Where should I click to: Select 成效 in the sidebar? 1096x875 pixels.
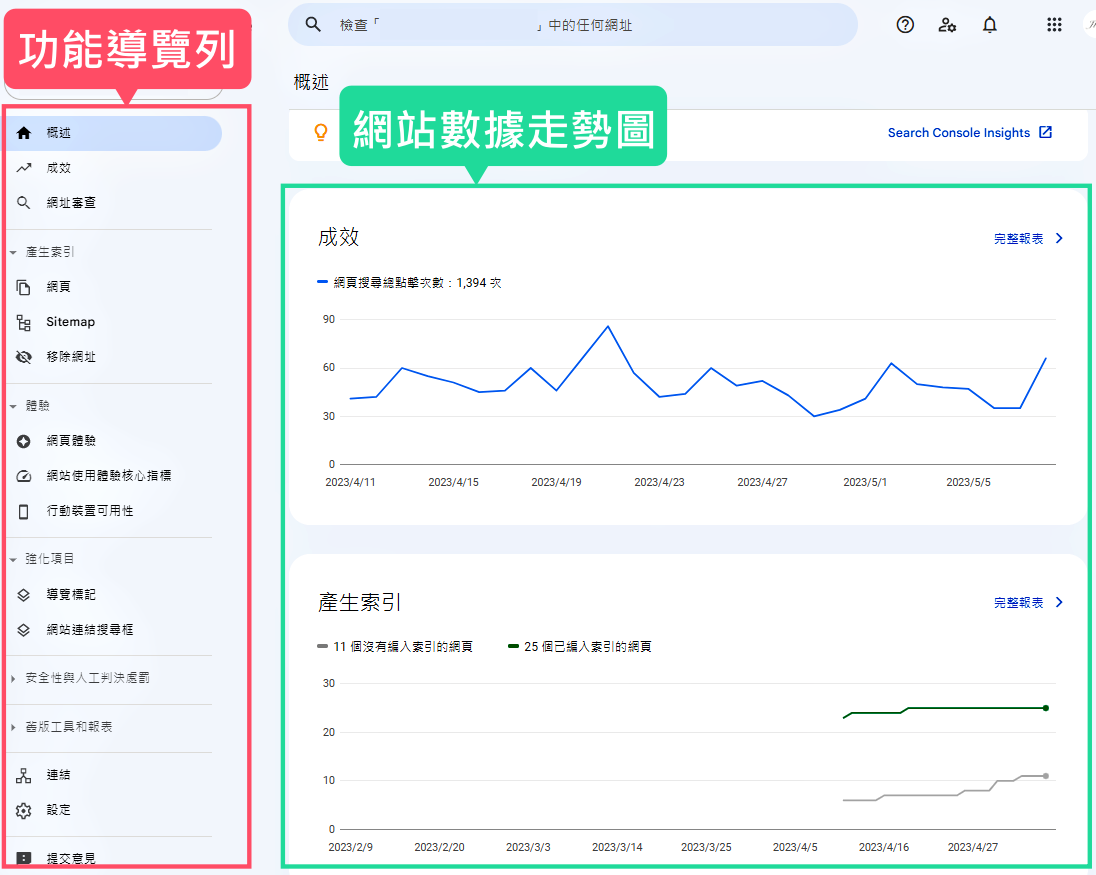tap(59, 168)
